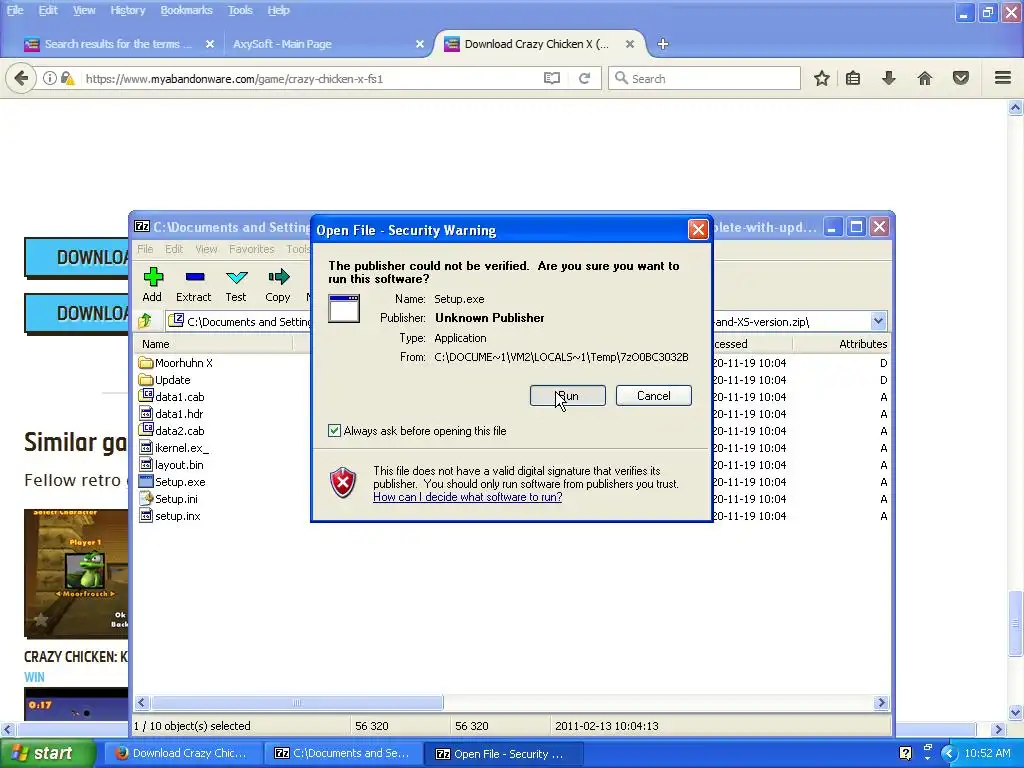Open Firefox Bookmarks menu

[x=186, y=10]
